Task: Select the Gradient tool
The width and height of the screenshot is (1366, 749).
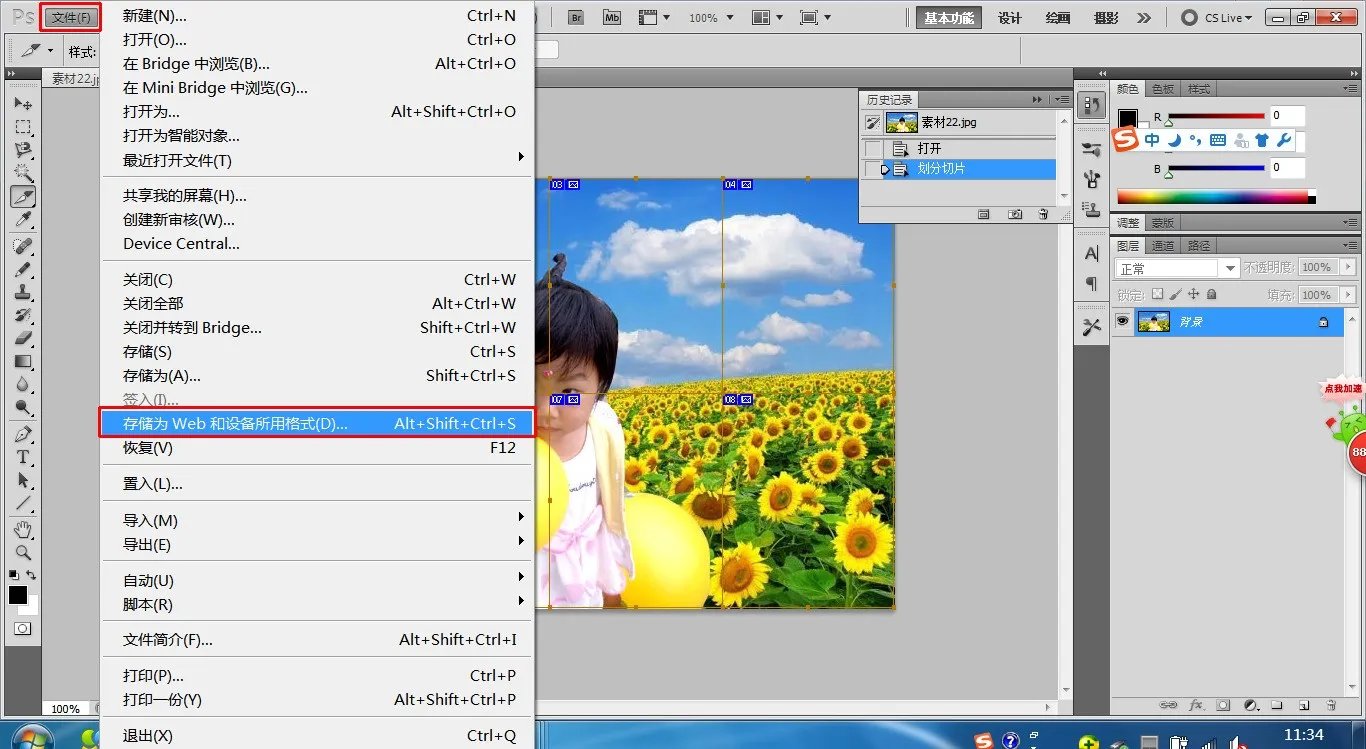Action: [23, 361]
